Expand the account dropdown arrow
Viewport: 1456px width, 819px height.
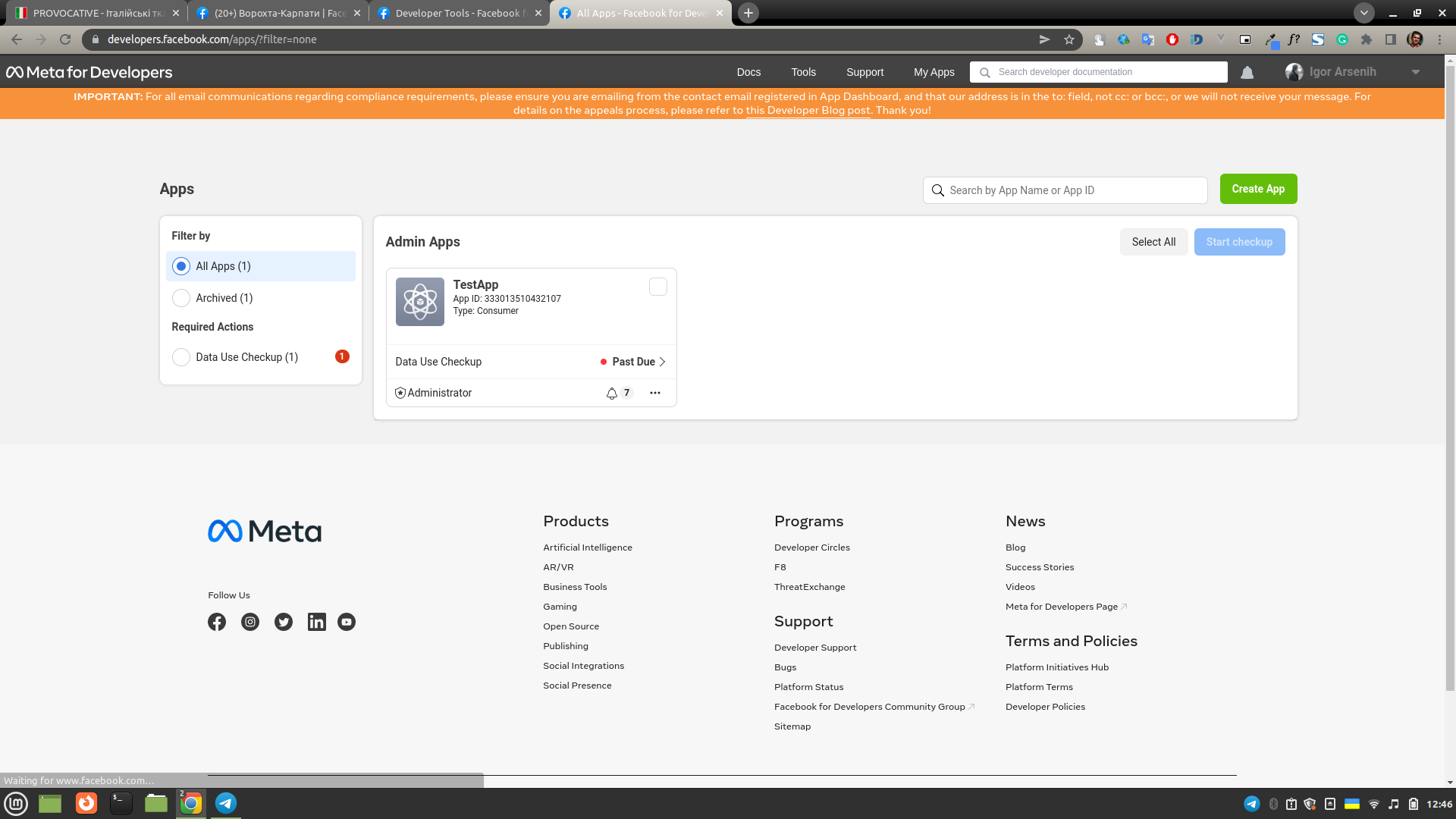pyautogui.click(x=1415, y=72)
